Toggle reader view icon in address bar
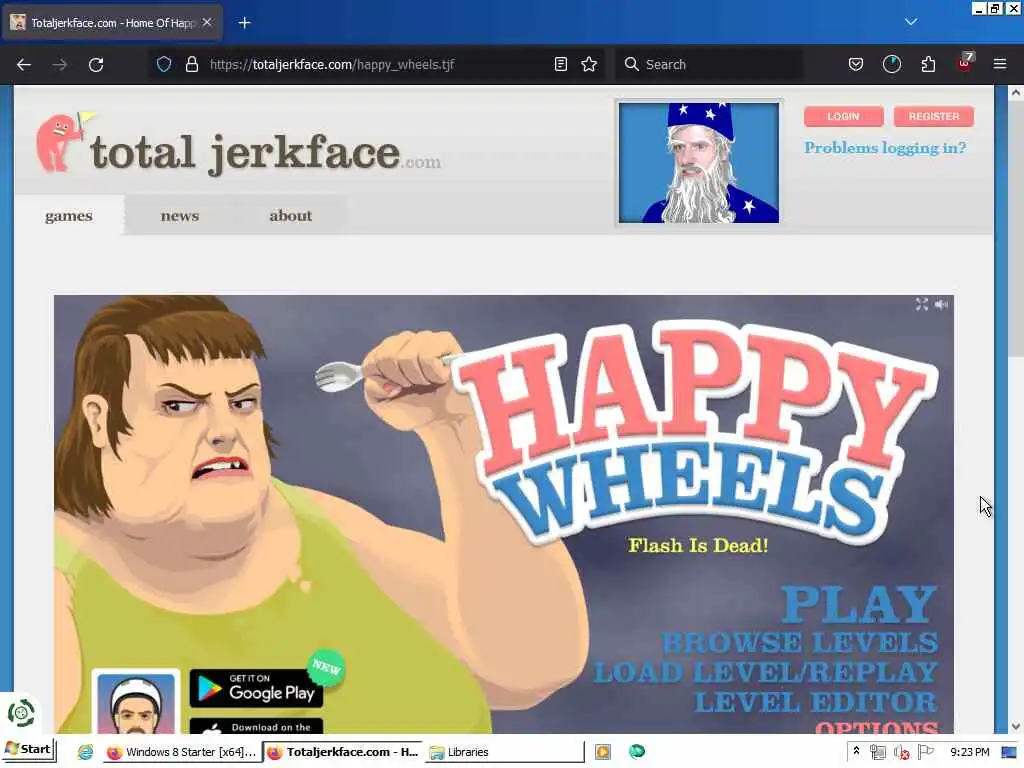This screenshot has width=1024, height=768. tap(560, 64)
